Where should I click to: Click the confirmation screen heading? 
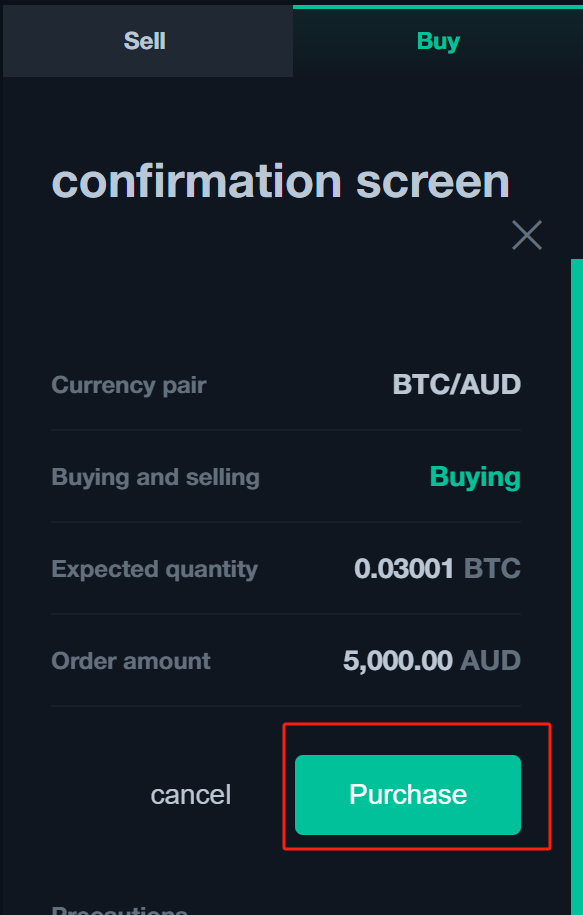[x=280, y=181]
